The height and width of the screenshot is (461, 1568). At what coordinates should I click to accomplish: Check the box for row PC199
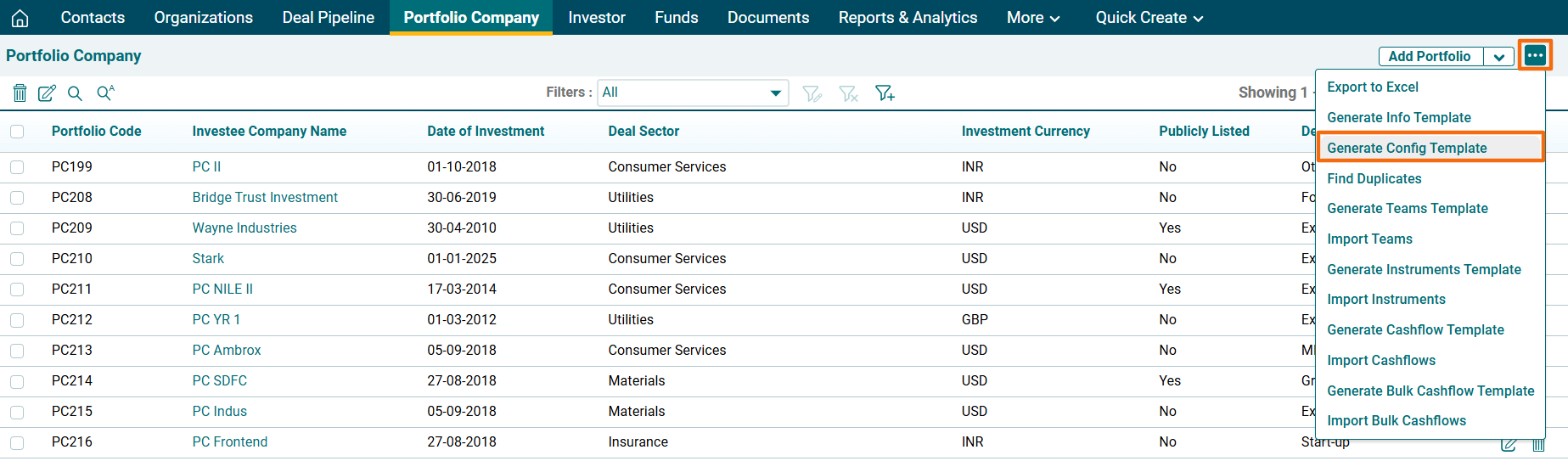(17, 167)
